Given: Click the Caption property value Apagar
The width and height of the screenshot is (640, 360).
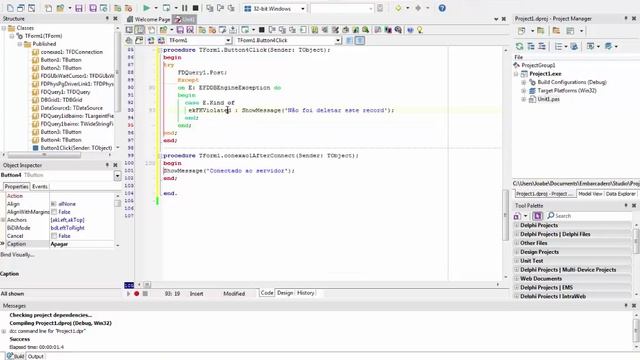Looking at the screenshot, I should [82, 244].
